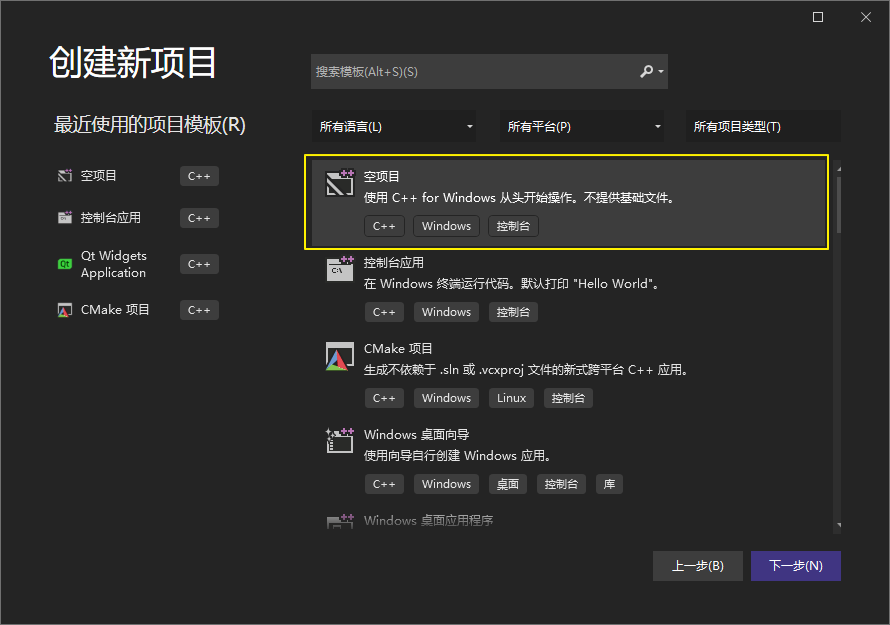This screenshot has width=890, height=625.
Task: Open the 所有语言 dropdown
Action: click(395, 126)
